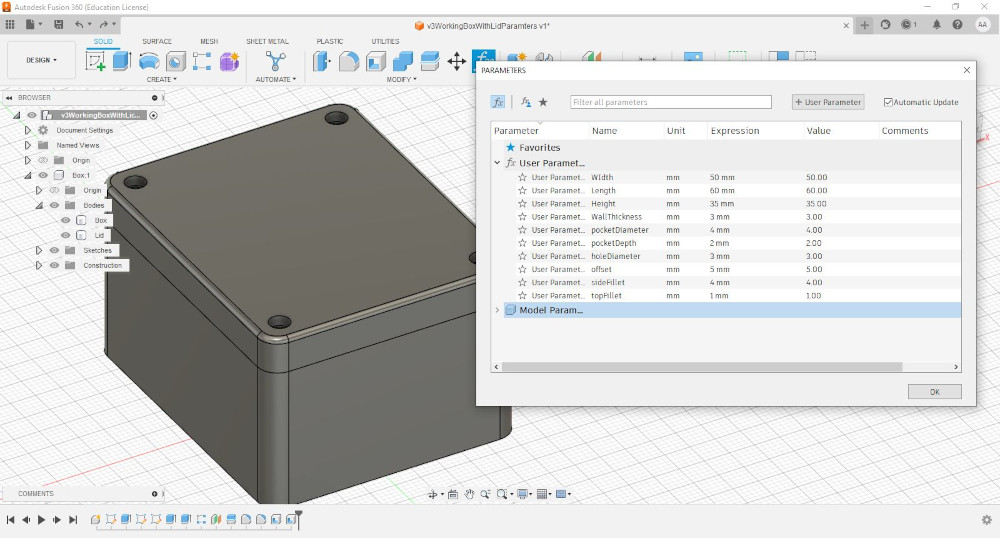Select the Combine tool
The image size is (1000, 538).
pos(402,62)
